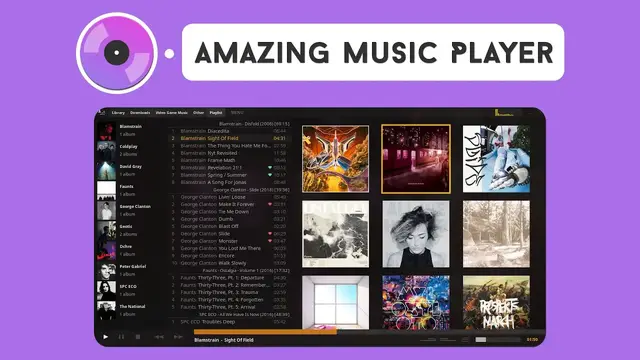
Task: Open the Video Game Music tab
Action: pos(171,113)
